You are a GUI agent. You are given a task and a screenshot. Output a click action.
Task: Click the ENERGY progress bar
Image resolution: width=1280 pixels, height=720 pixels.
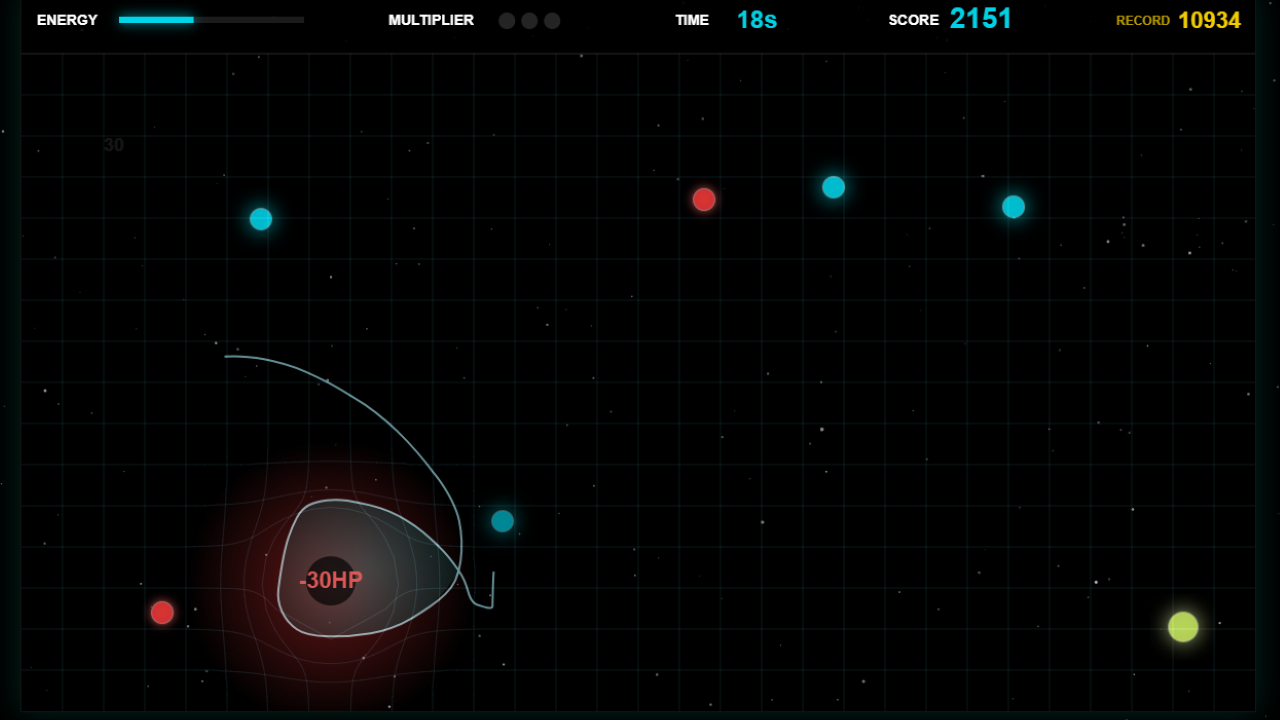(210, 19)
